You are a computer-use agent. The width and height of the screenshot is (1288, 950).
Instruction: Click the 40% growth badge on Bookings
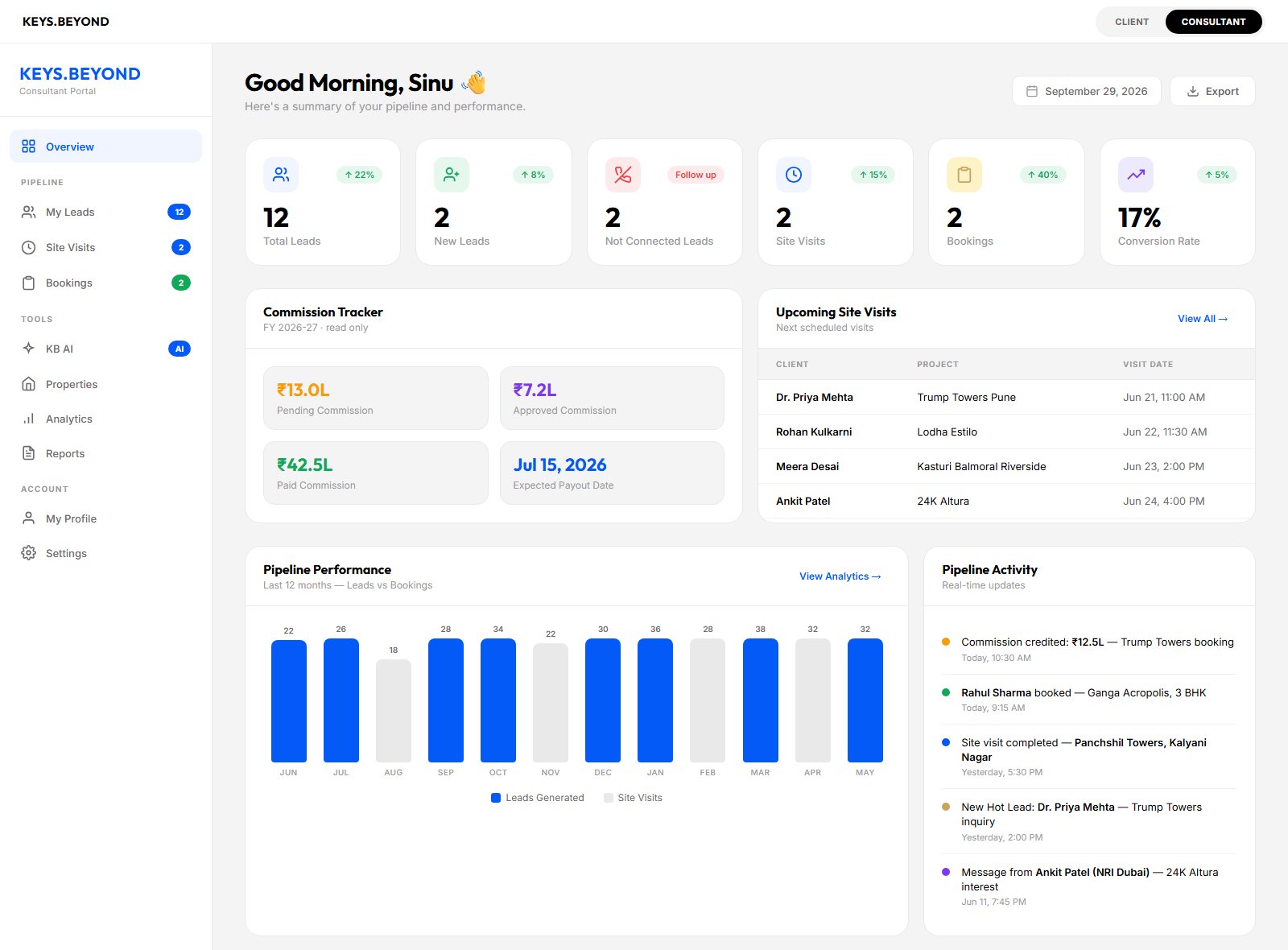pos(1042,175)
